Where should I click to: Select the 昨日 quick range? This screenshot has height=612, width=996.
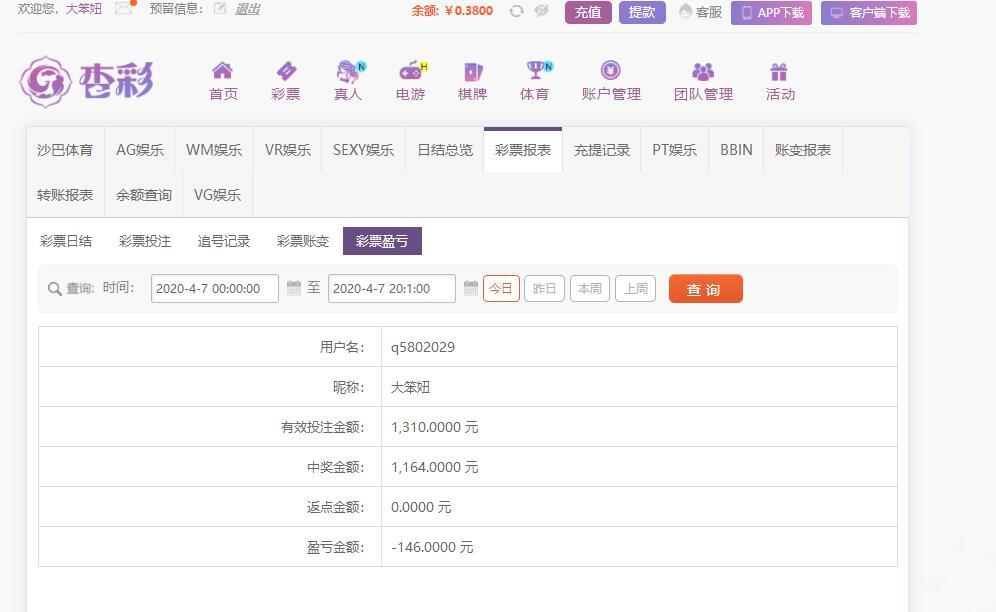[544, 288]
